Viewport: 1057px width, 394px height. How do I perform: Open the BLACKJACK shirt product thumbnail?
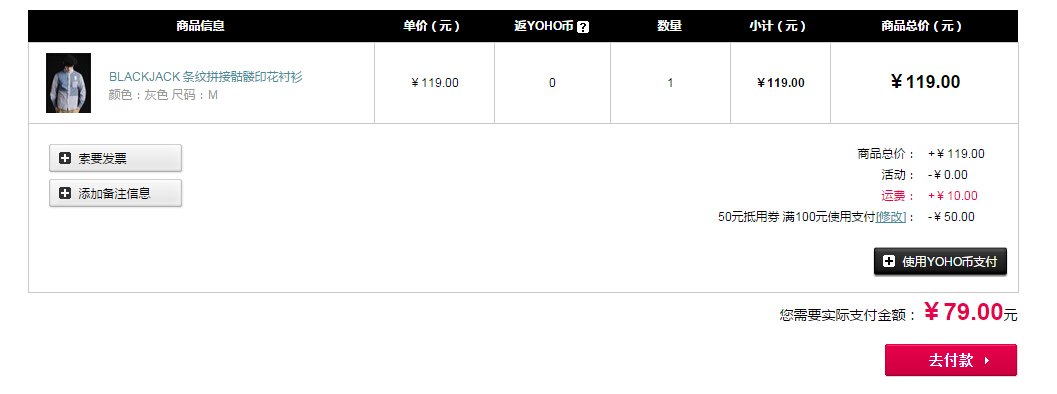pyautogui.click(x=68, y=83)
